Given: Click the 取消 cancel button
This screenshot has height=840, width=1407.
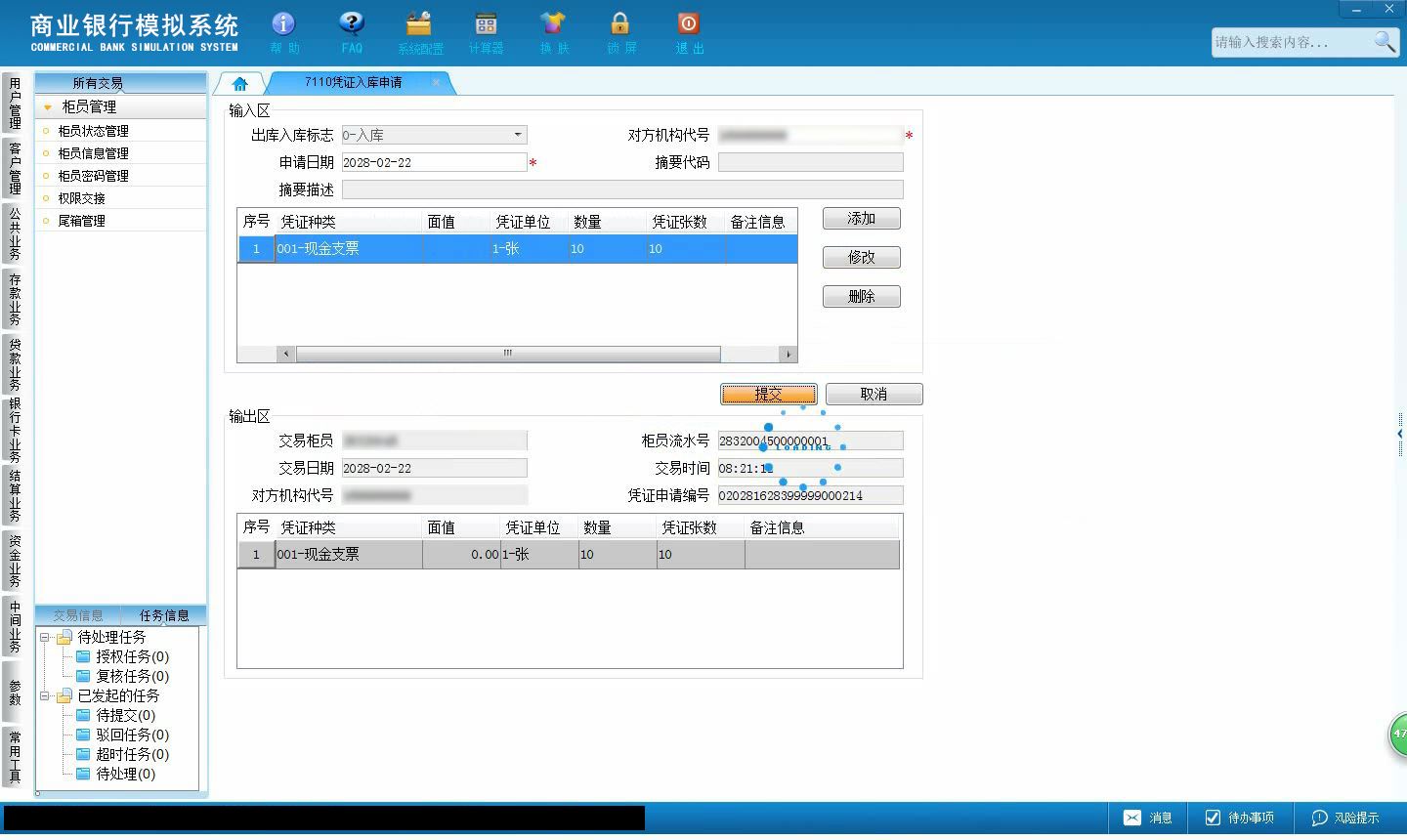Looking at the screenshot, I should [x=874, y=394].
